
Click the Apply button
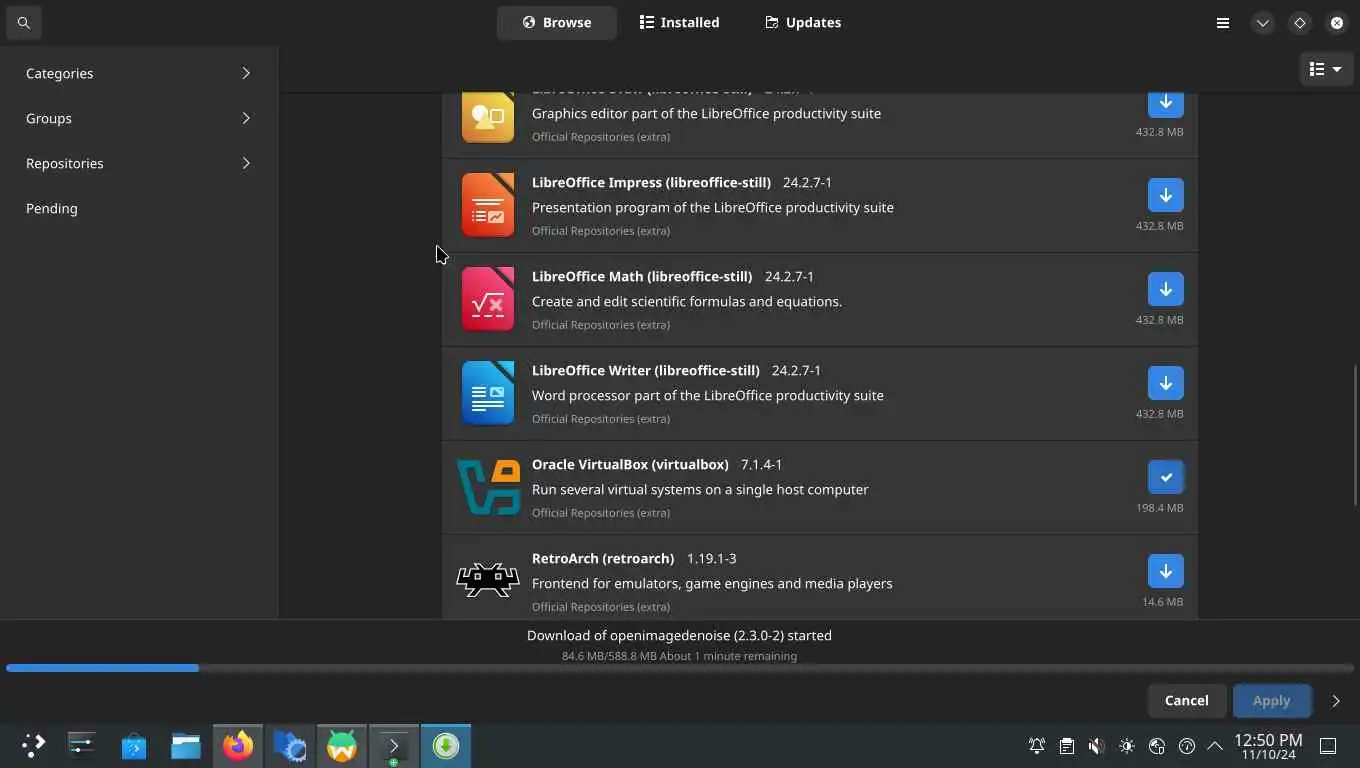[x=1271, y=701]
